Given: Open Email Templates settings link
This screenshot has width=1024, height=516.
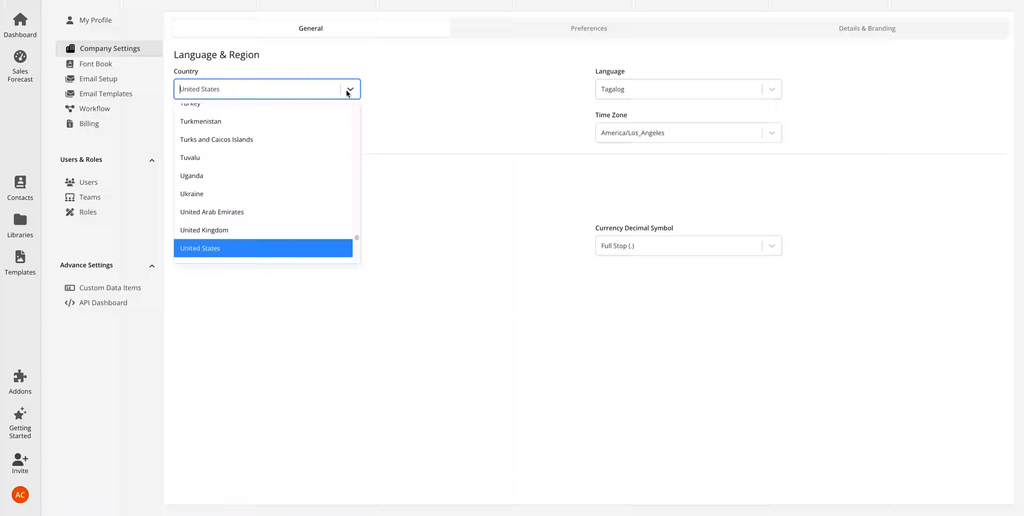Looking at the screenshot, I should tap(105, 94).
